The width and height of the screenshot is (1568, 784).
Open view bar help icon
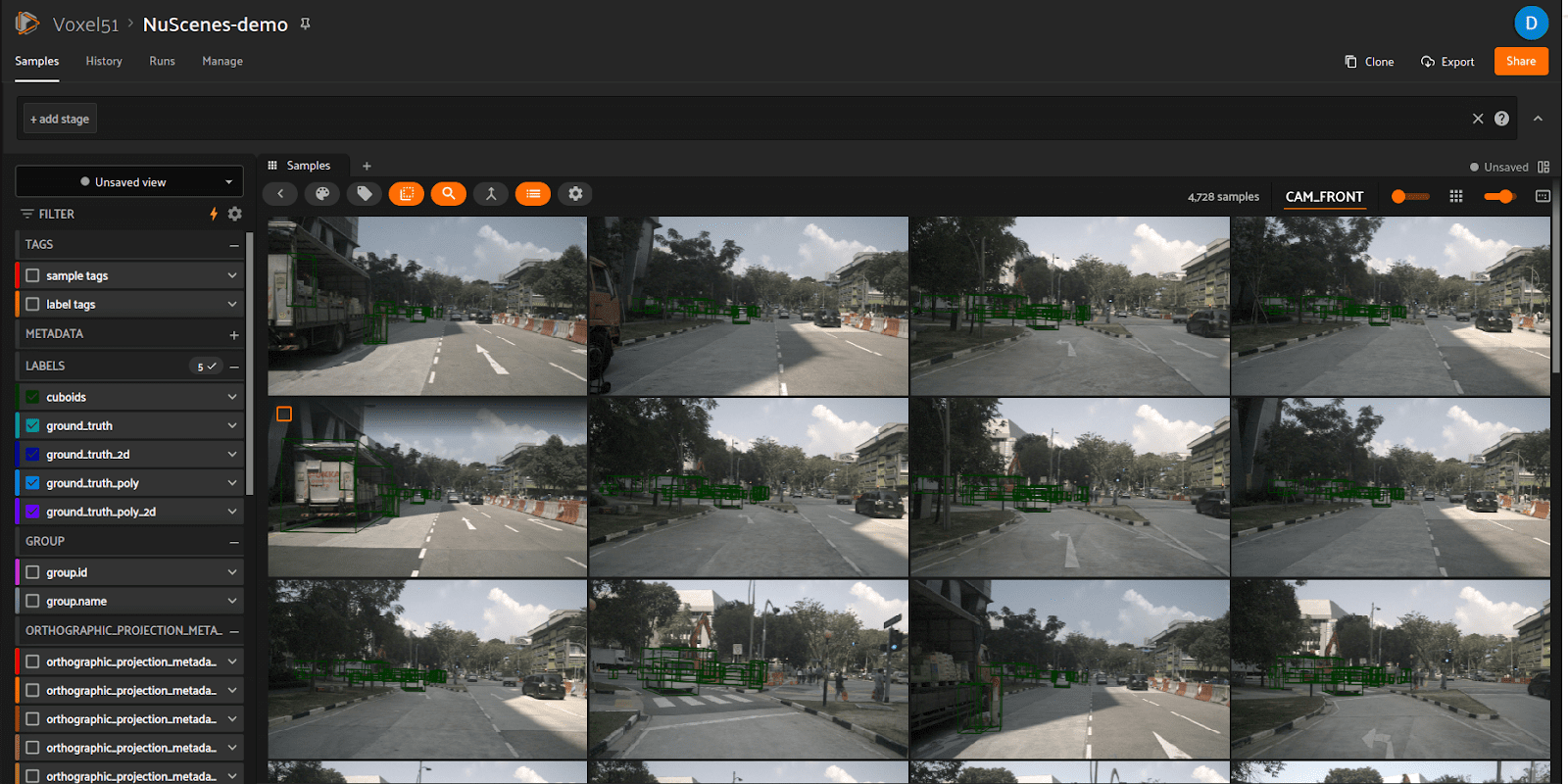1501,119
